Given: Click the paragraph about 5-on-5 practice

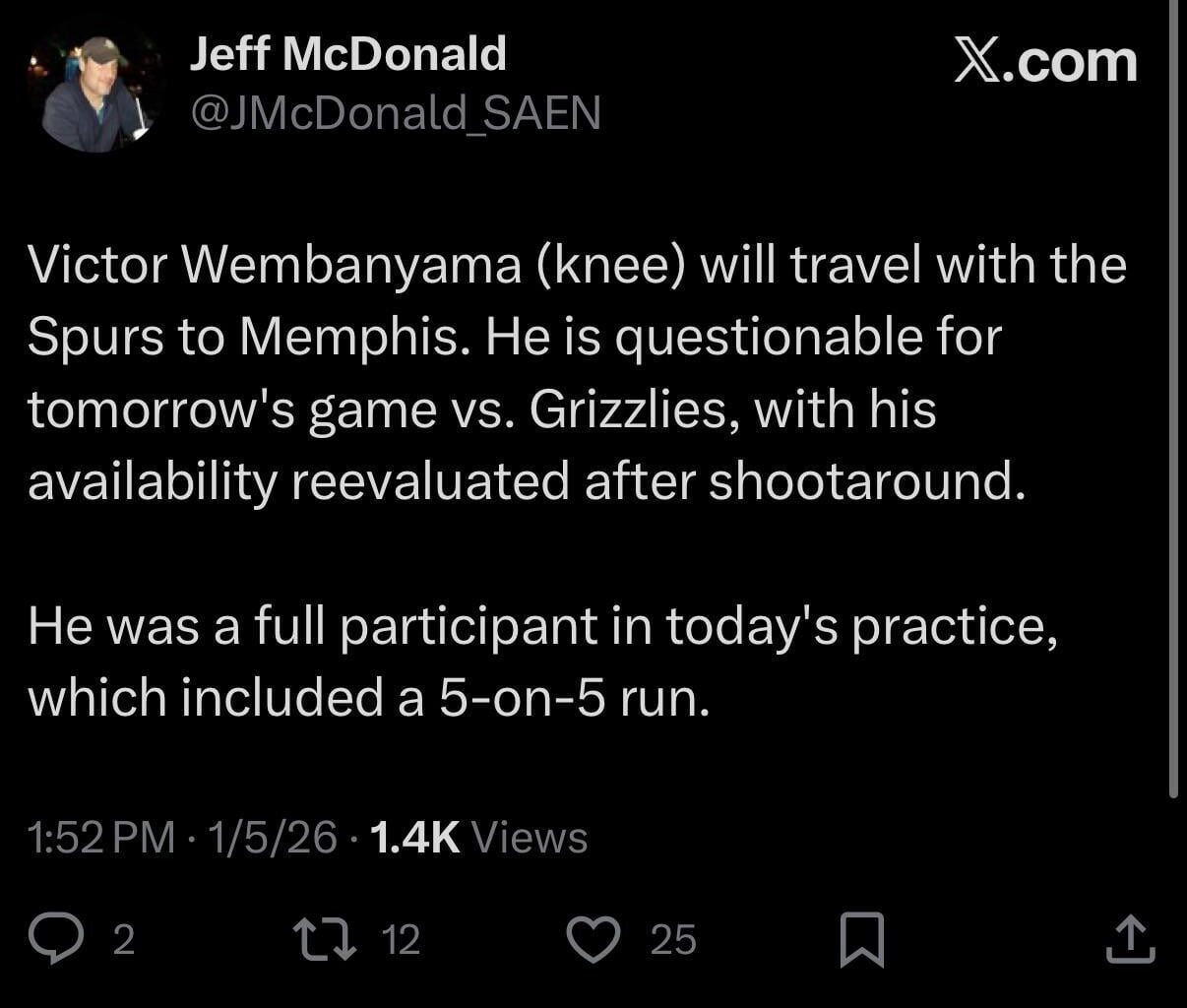Looking at the screenshot, I should tap(541, 660).
